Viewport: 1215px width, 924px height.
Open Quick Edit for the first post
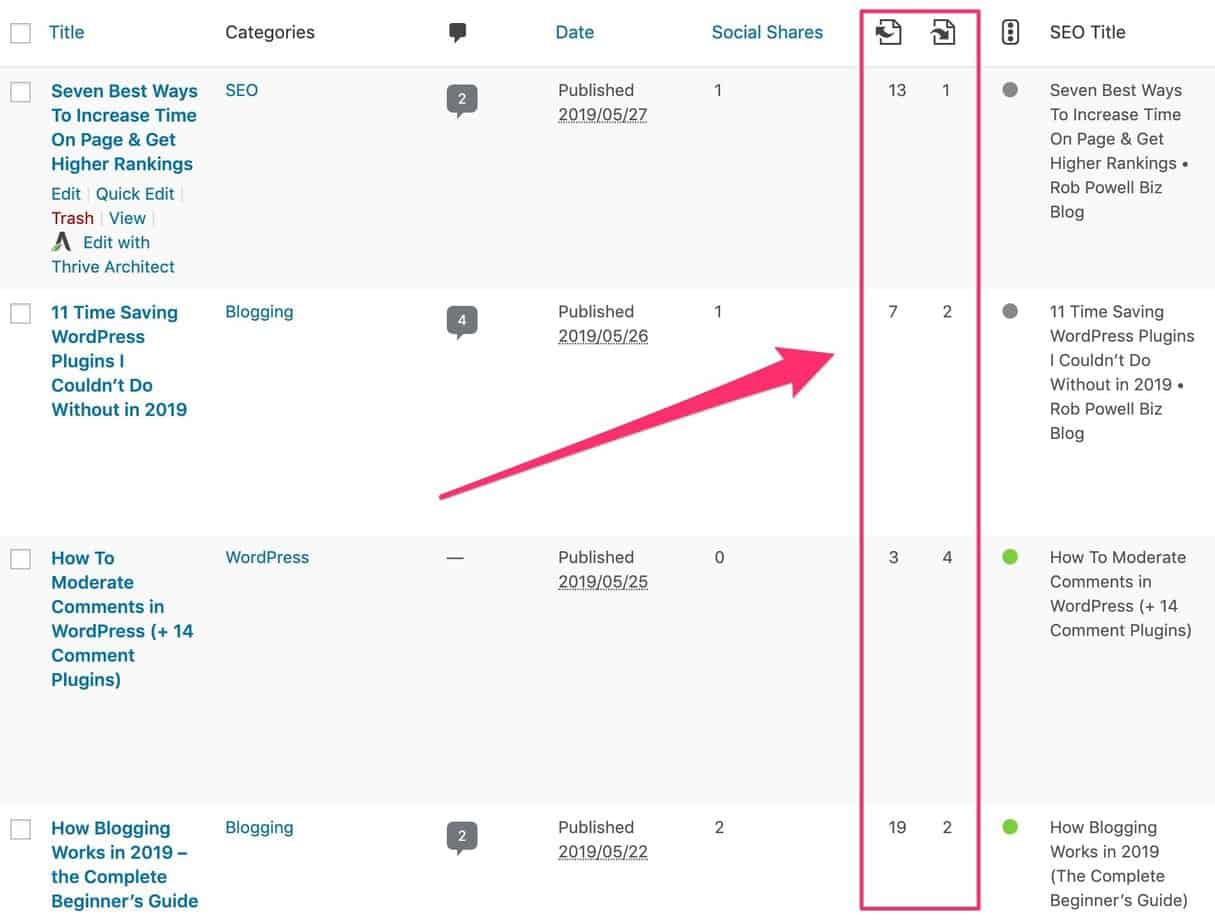pyautogui.click(x=135, y=193)
